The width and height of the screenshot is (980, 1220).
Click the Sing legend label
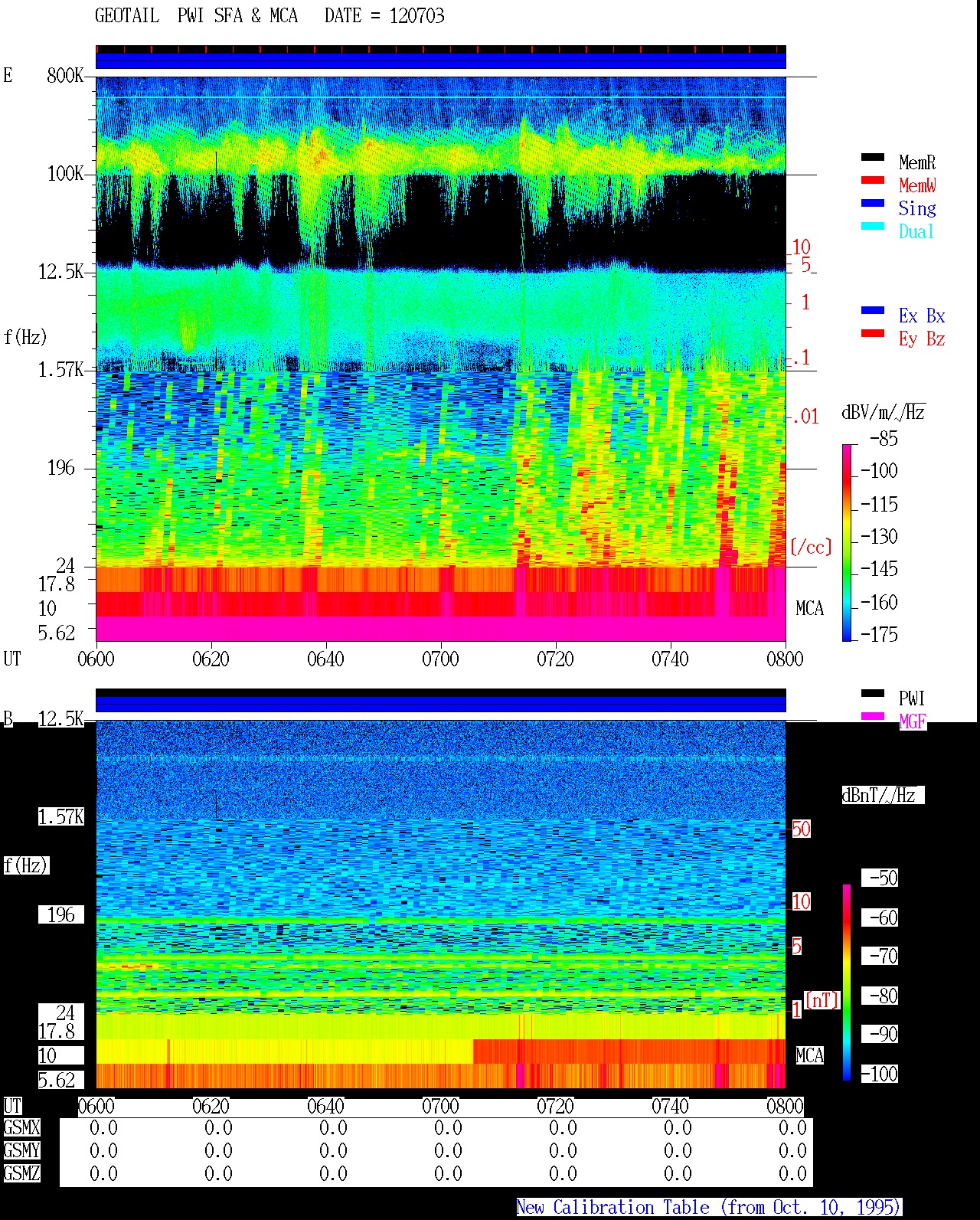tap(917, 208)
